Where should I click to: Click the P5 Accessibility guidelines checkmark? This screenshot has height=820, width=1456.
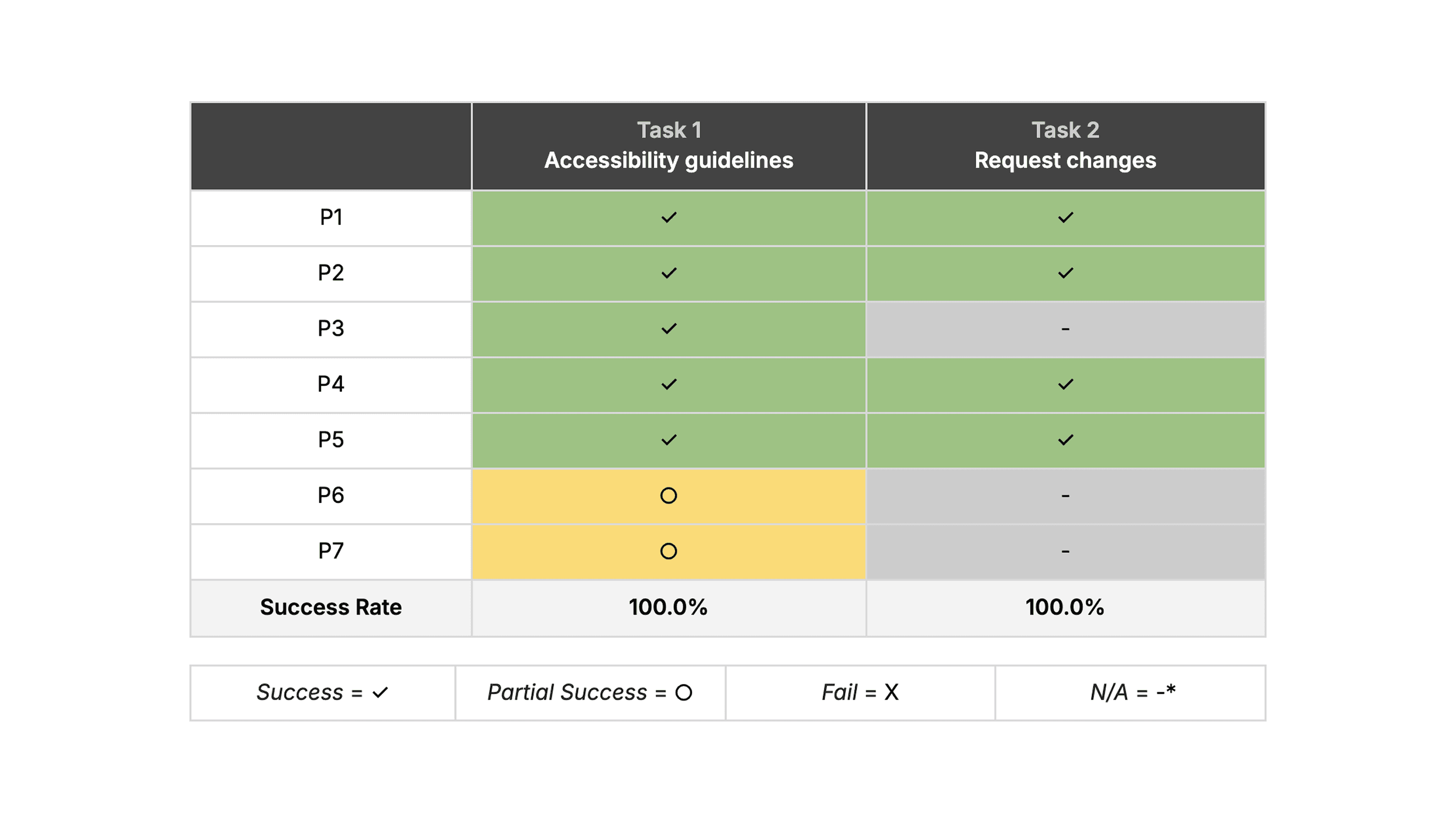click(669, 440)
